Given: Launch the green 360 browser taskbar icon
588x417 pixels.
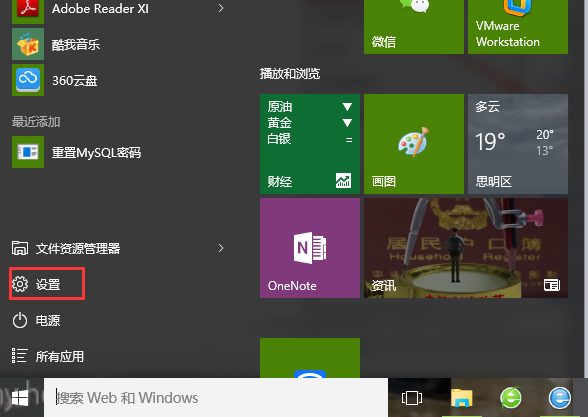Looking at the screenshot, I should [511, 398].
